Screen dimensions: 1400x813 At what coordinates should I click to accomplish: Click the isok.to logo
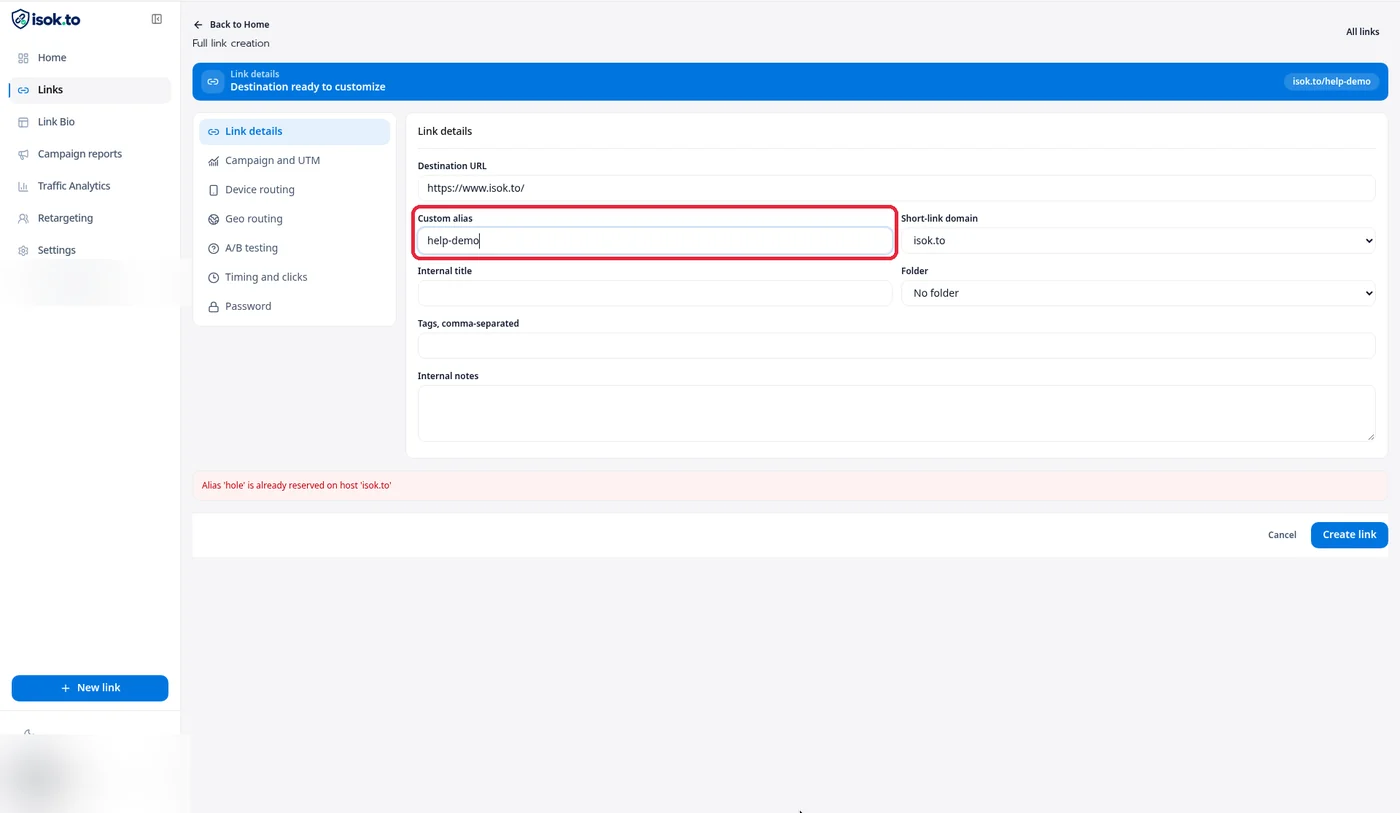pyautogui.click(x=46, y=19)
